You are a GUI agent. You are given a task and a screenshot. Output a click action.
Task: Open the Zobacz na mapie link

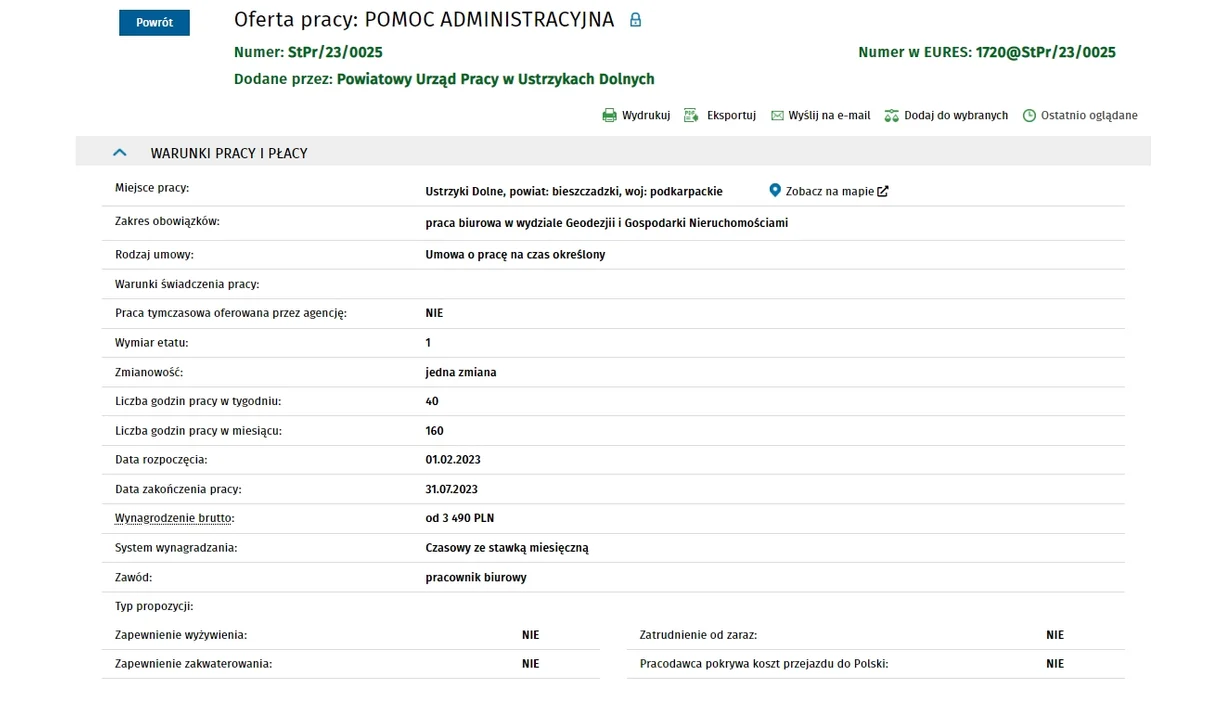point(830,191)
